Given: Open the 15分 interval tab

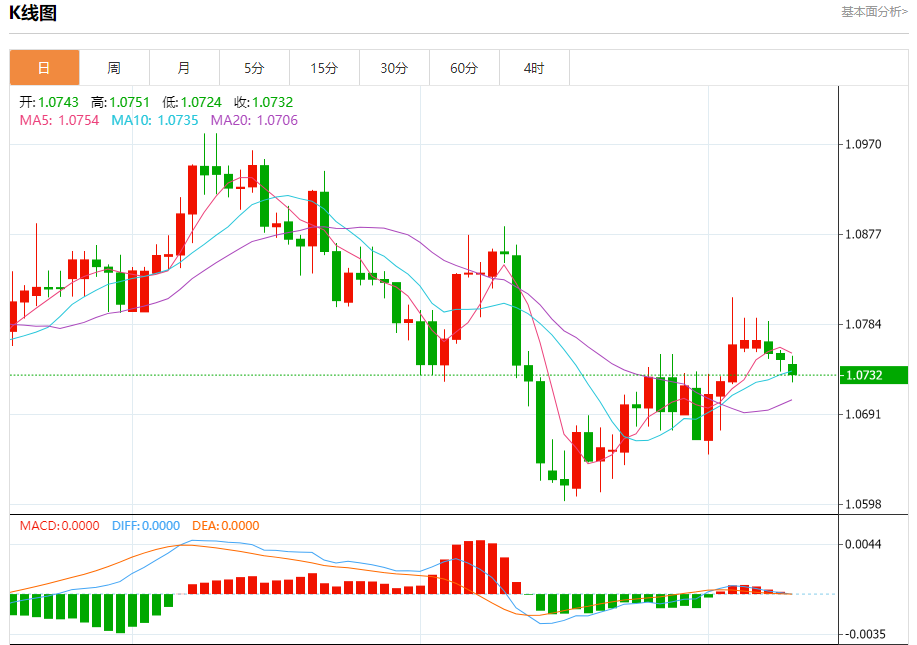Looking at the screenshot, I should pos(325,68).
